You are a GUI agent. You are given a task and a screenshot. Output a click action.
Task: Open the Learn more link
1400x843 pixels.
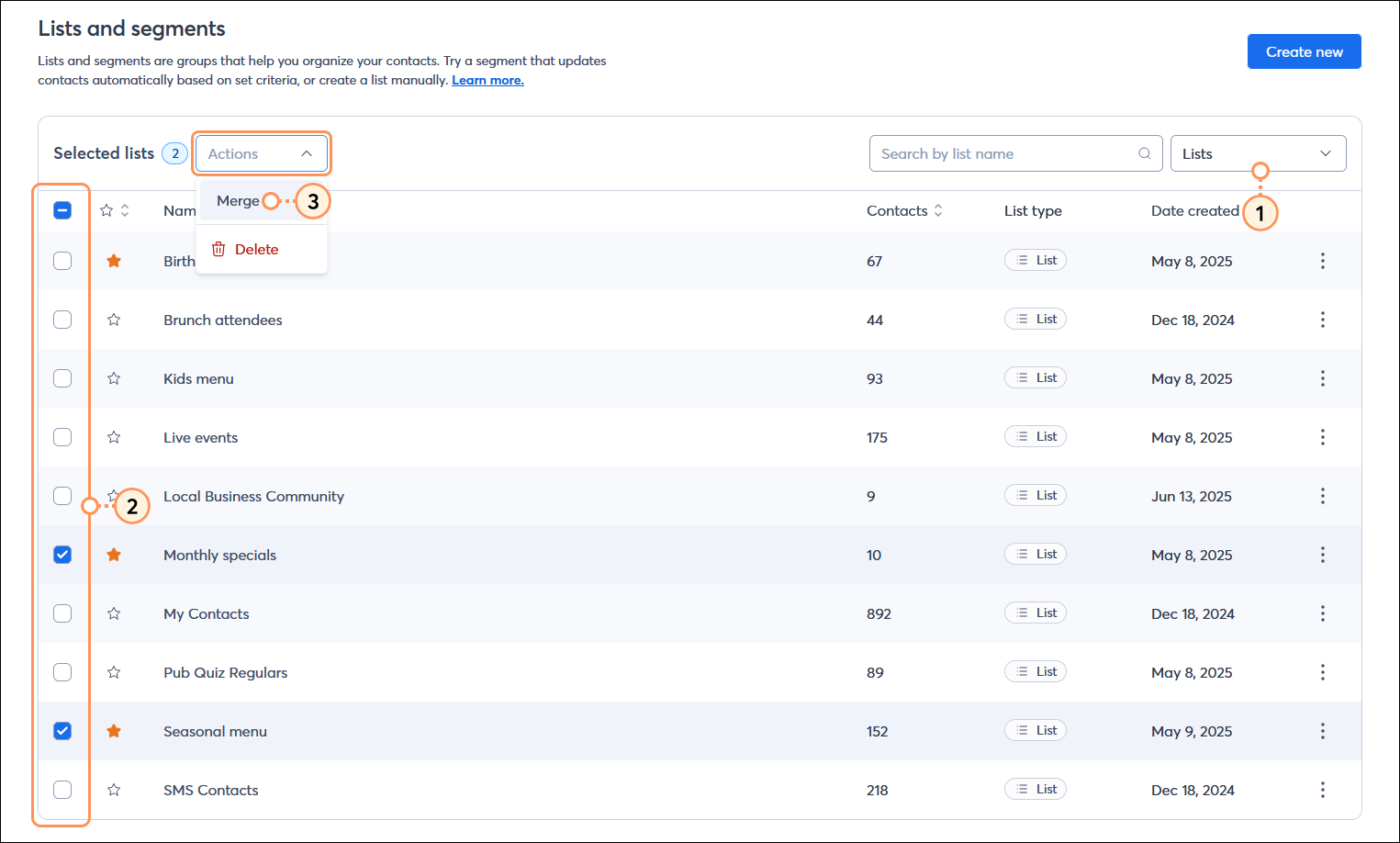487,80
